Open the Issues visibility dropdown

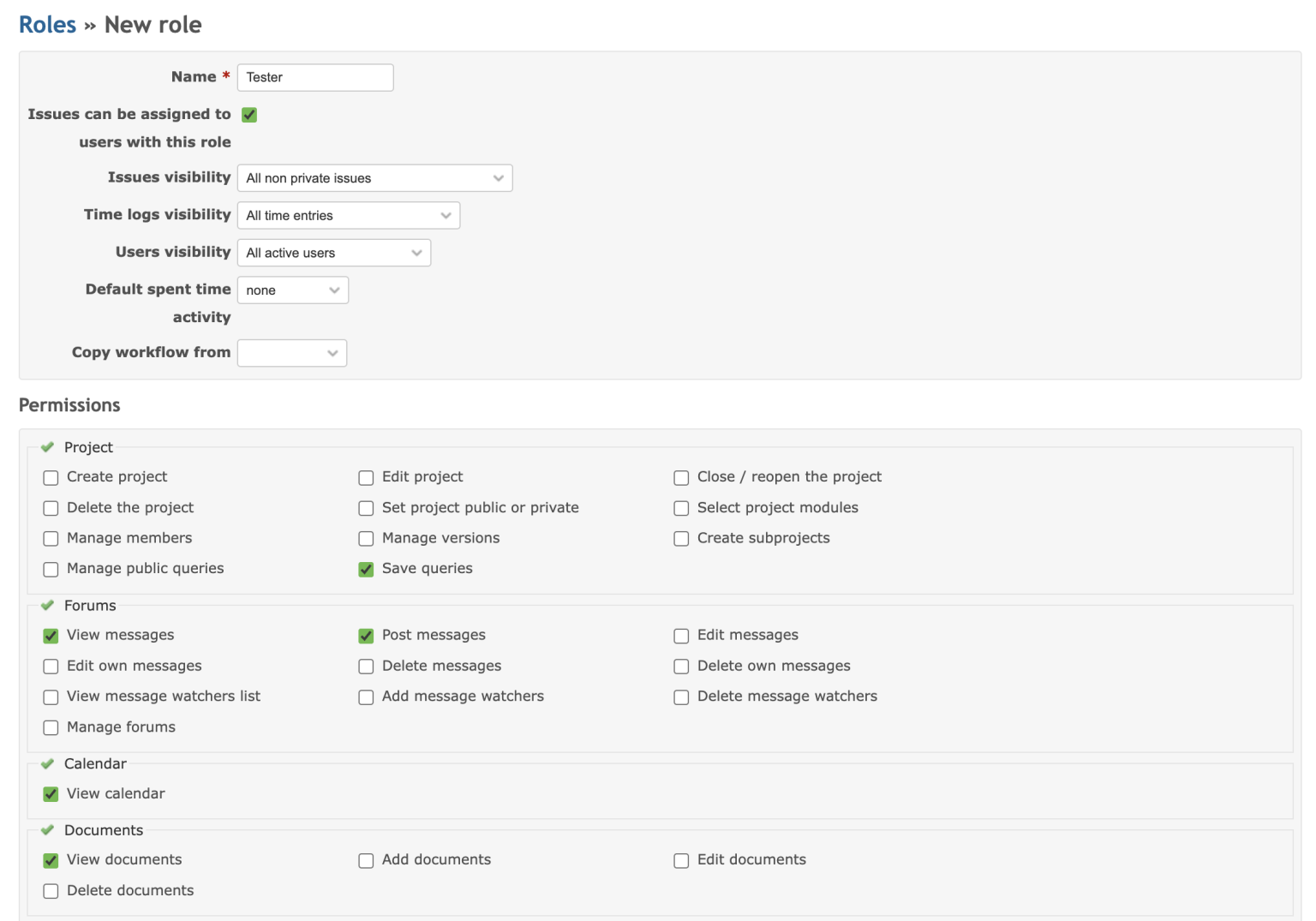[374, 177]
